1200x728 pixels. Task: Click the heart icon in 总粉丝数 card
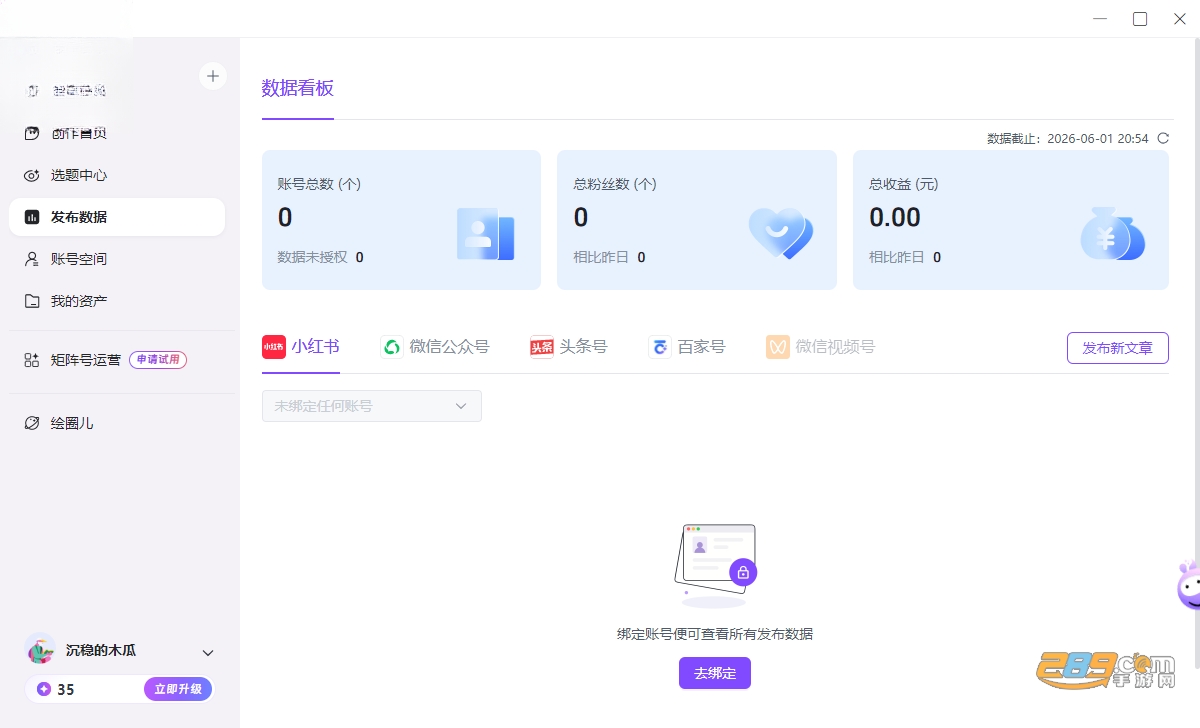click(x=781, y=234)
